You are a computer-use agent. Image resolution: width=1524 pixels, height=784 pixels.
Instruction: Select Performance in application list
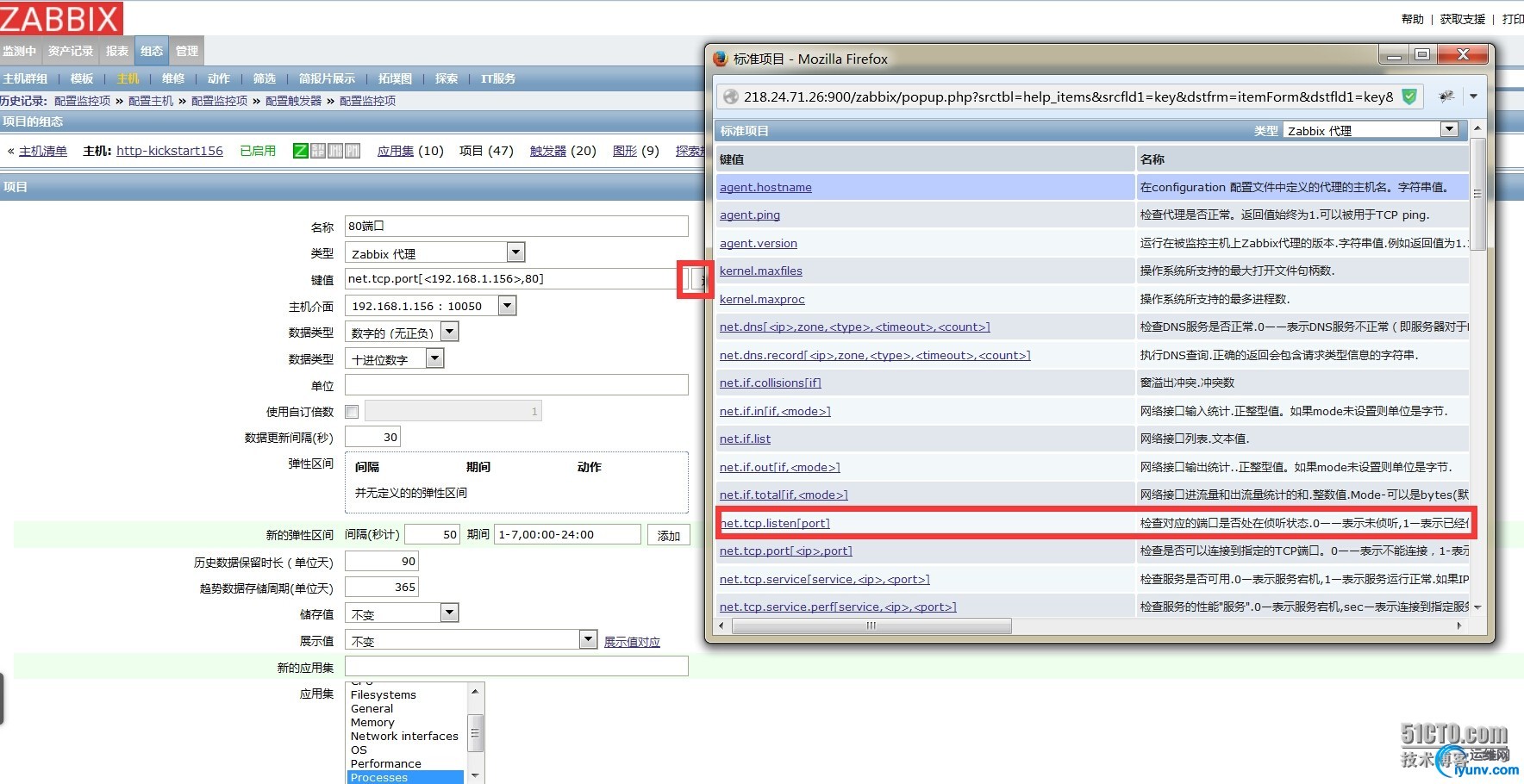tap(404, 763)
